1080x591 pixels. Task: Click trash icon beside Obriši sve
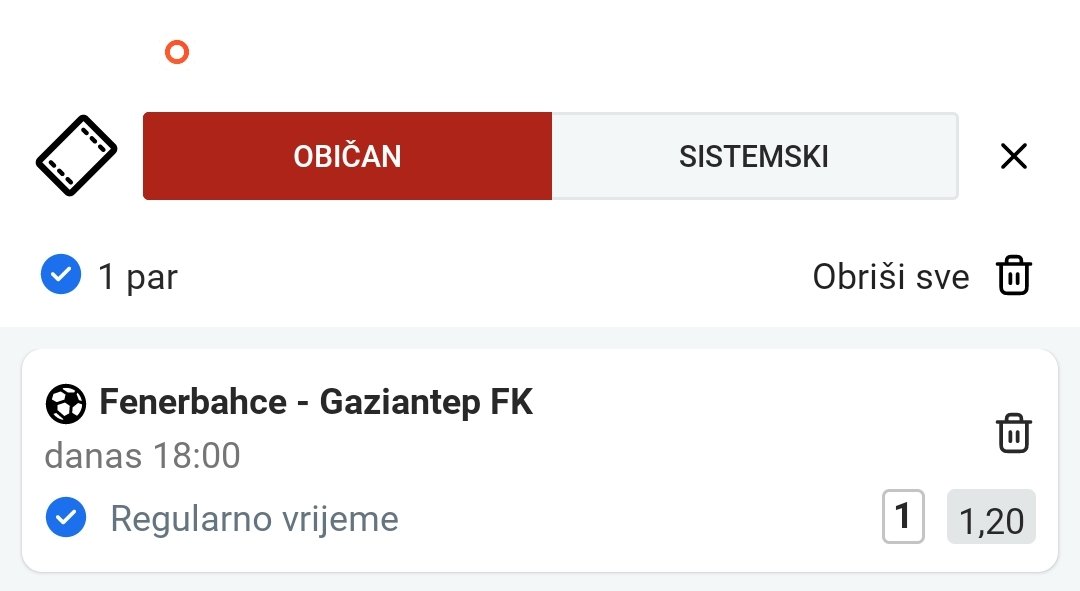point(1014,275)
